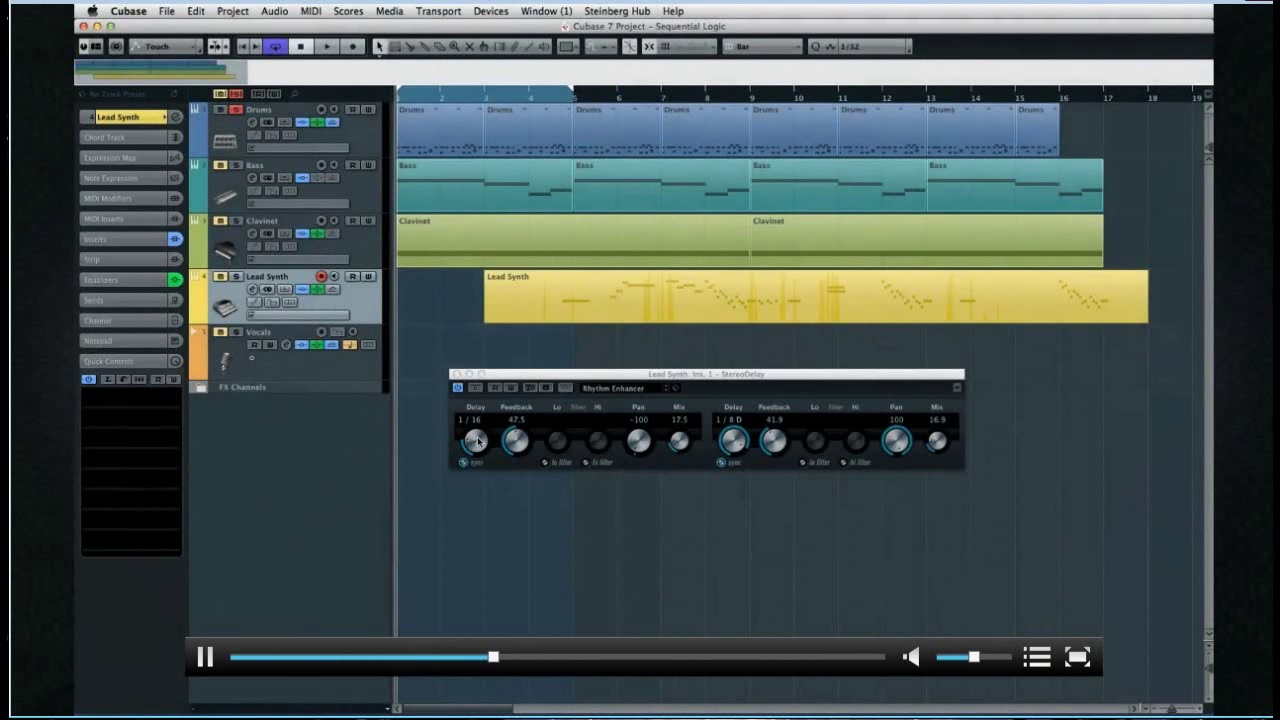Open the Transport menu
This screenshot has height=720, width=1280.
(x=438, y=11)
